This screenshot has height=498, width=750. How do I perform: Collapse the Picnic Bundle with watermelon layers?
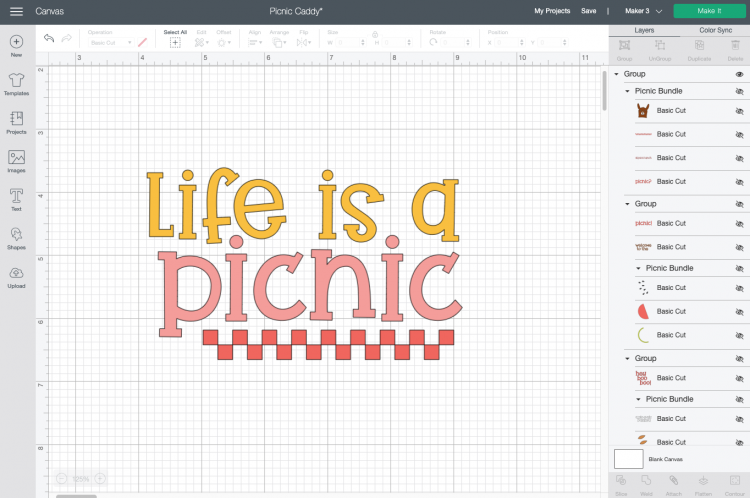click(638, 268)
